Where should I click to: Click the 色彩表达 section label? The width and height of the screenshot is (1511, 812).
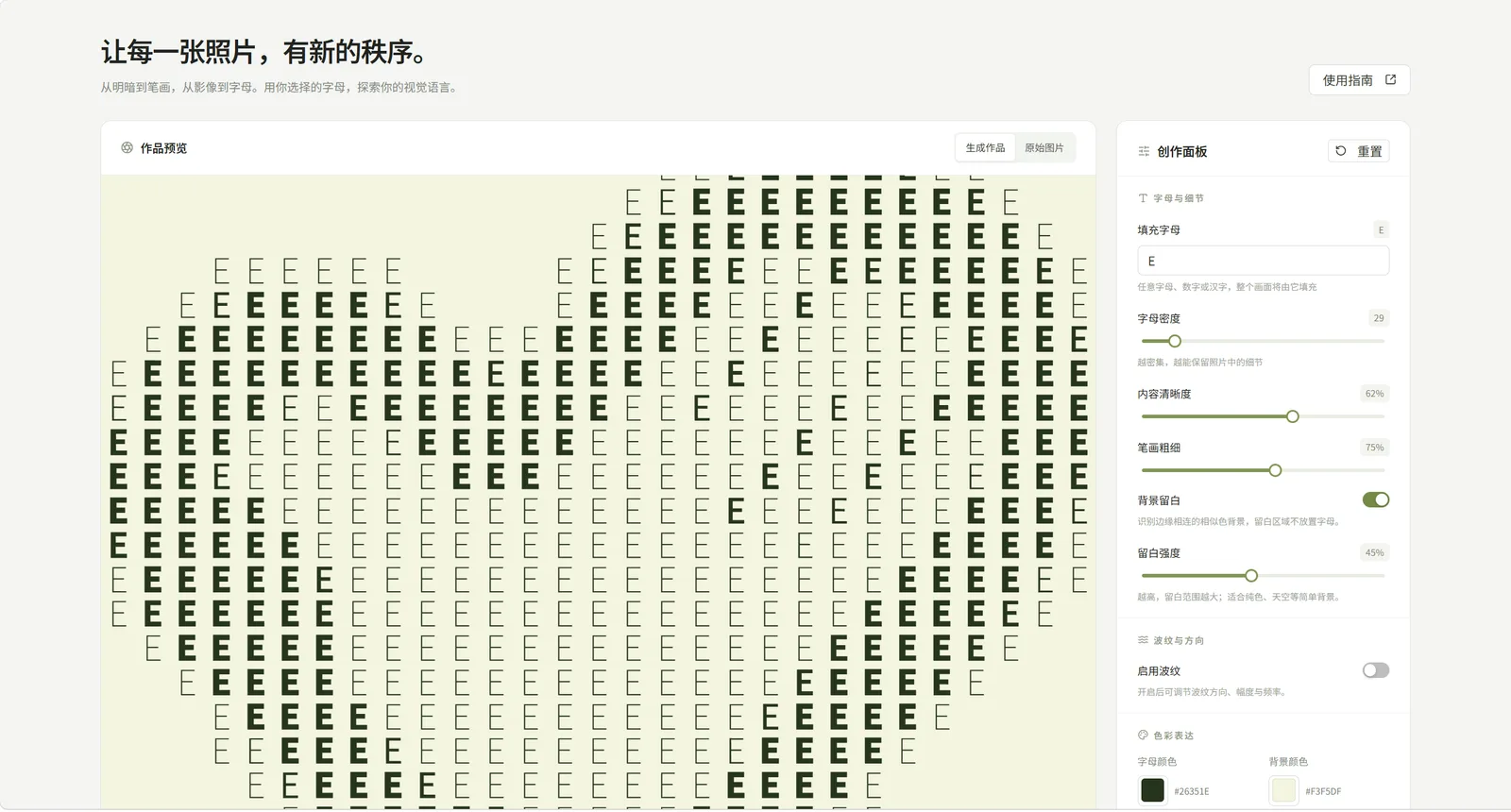[x=1174, y=736]
